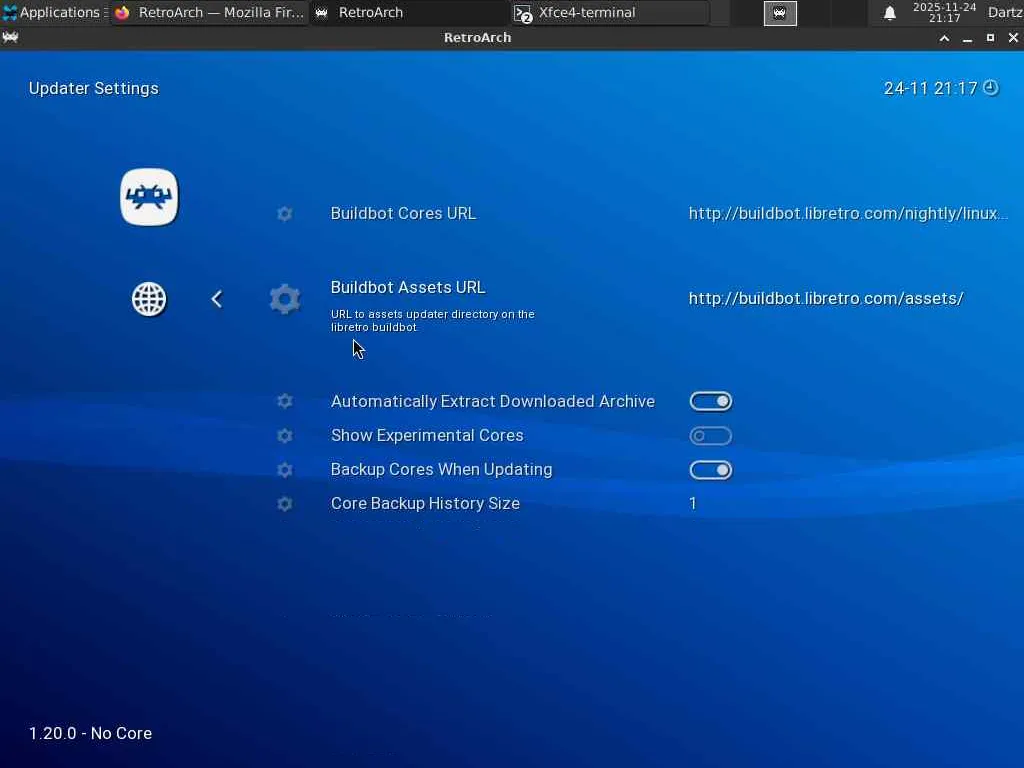Go back with the left chevron arrow
This screenshot has height=768, width=1024.
(217, 299)
